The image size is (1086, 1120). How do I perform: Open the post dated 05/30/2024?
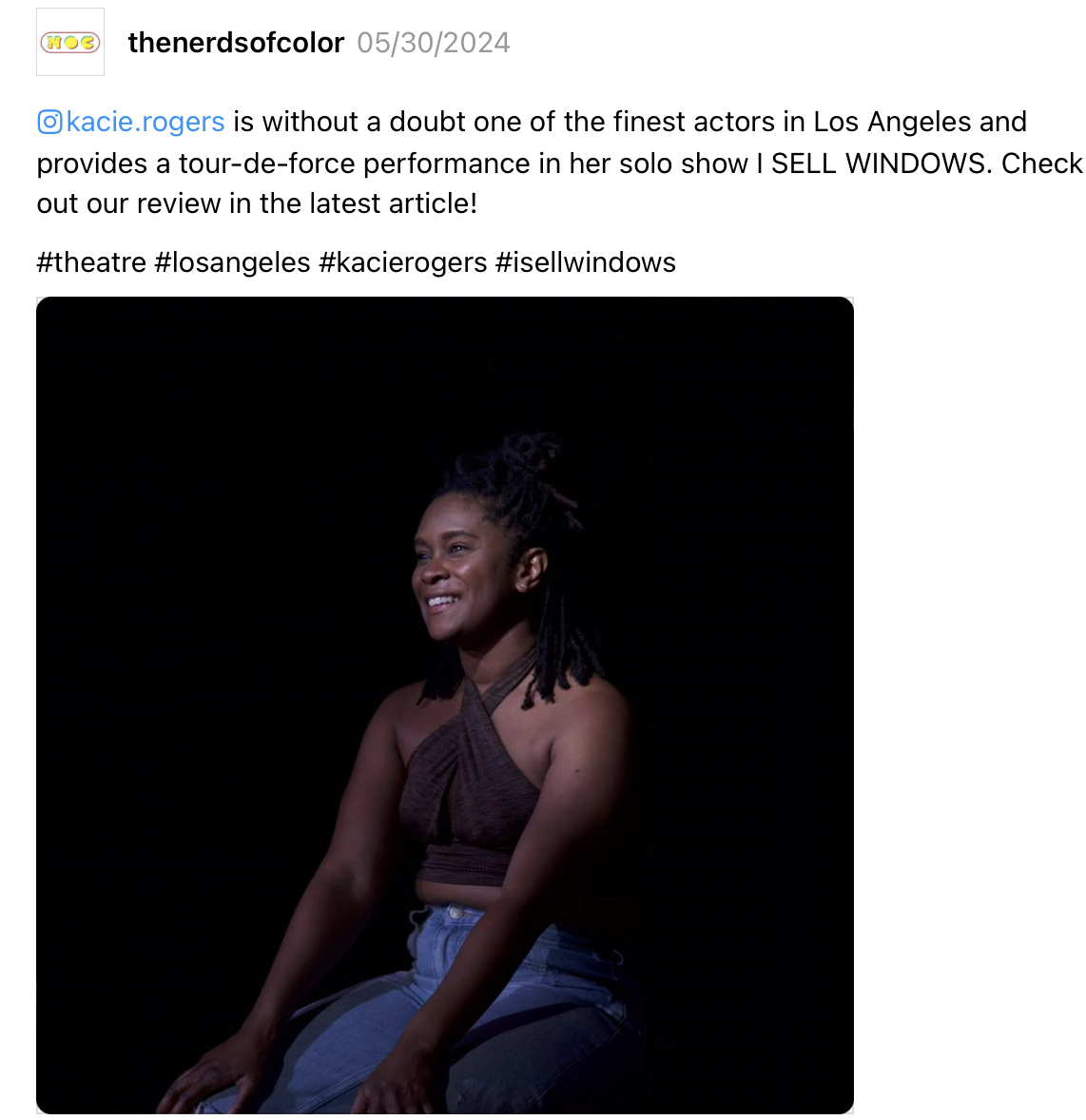coord(433,43)
